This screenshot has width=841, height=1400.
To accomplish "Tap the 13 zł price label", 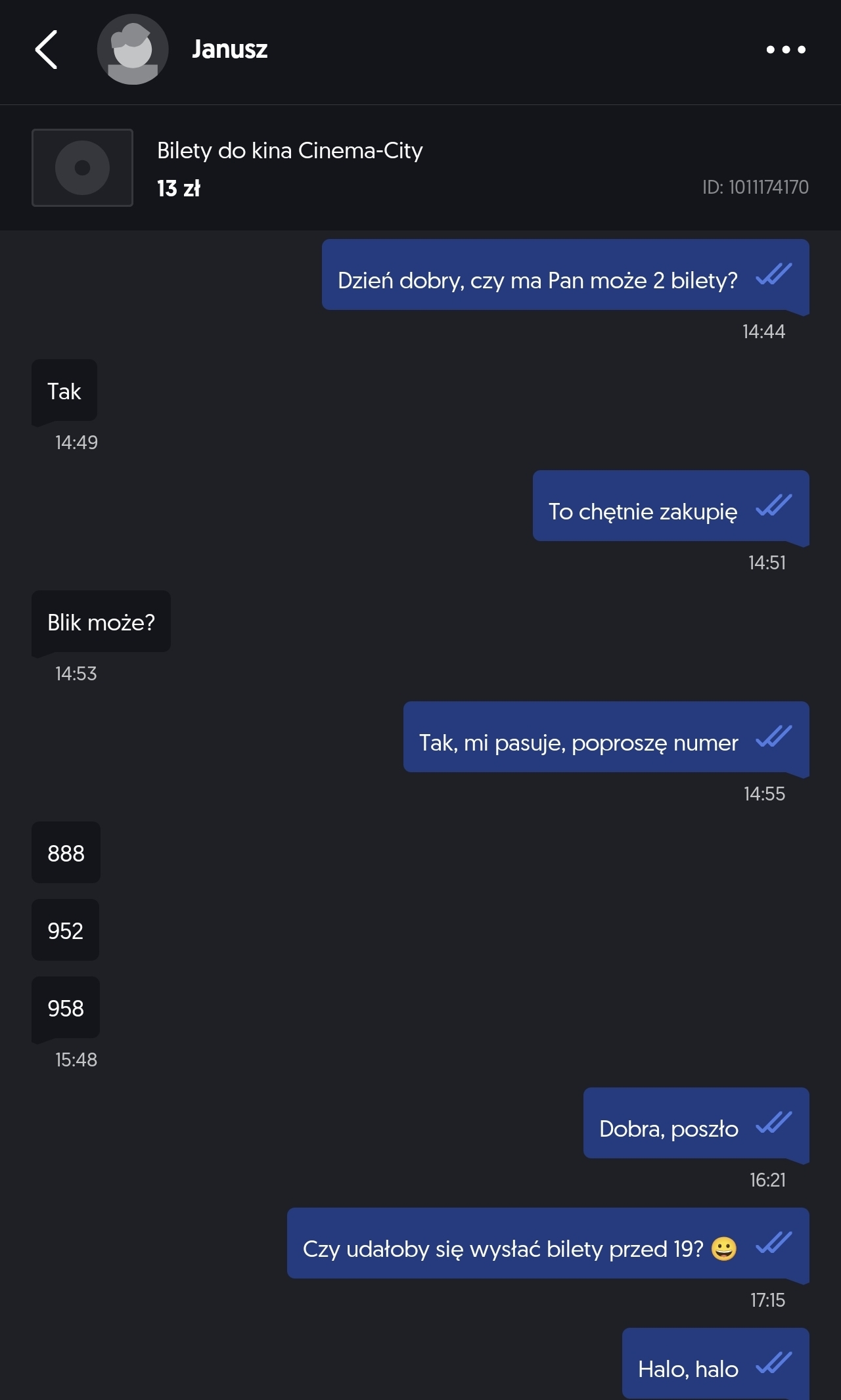I will point(178,188).
